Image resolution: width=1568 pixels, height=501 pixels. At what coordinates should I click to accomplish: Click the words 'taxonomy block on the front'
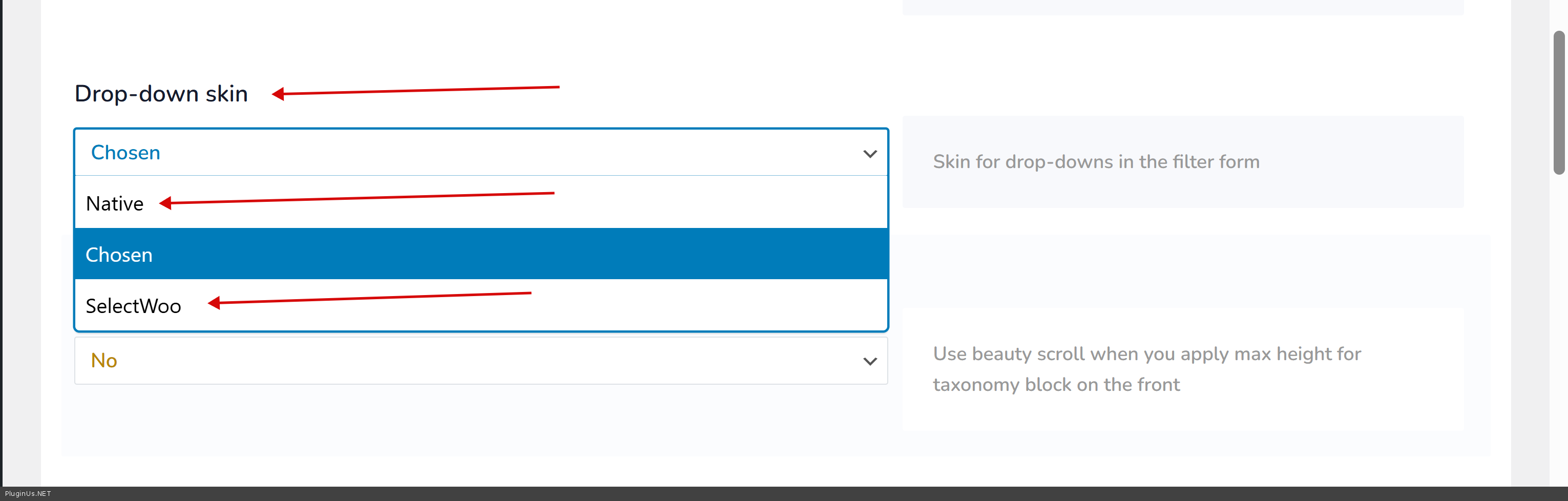[x=1056, y=385]
